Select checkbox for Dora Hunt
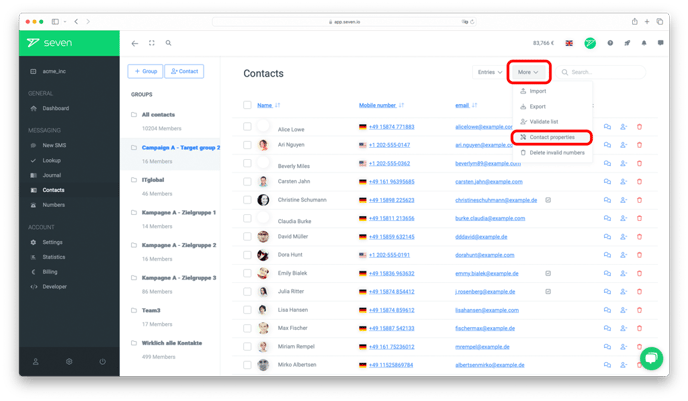The height and width of the screenshot is (401, 688). pyautogui.click(x=247, y=255)
